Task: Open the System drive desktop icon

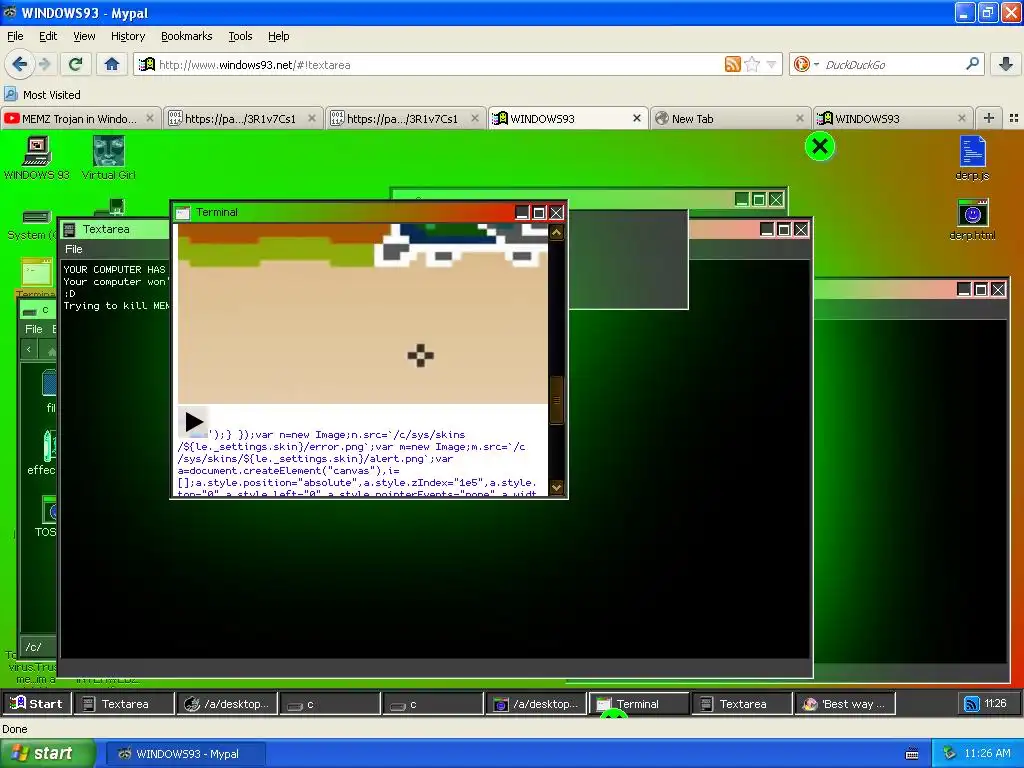Action: (33, 223)
